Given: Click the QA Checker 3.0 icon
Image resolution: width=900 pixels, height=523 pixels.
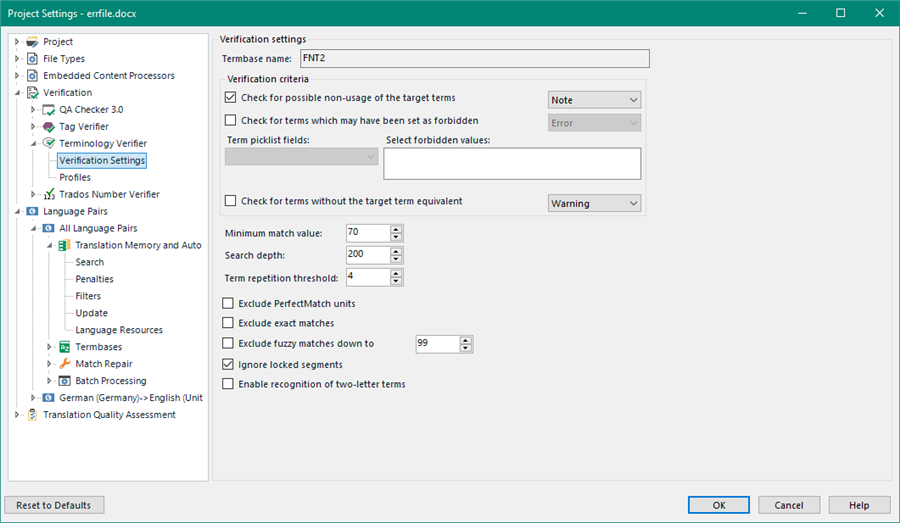Looking at the screenshot, I should [49, 110].
